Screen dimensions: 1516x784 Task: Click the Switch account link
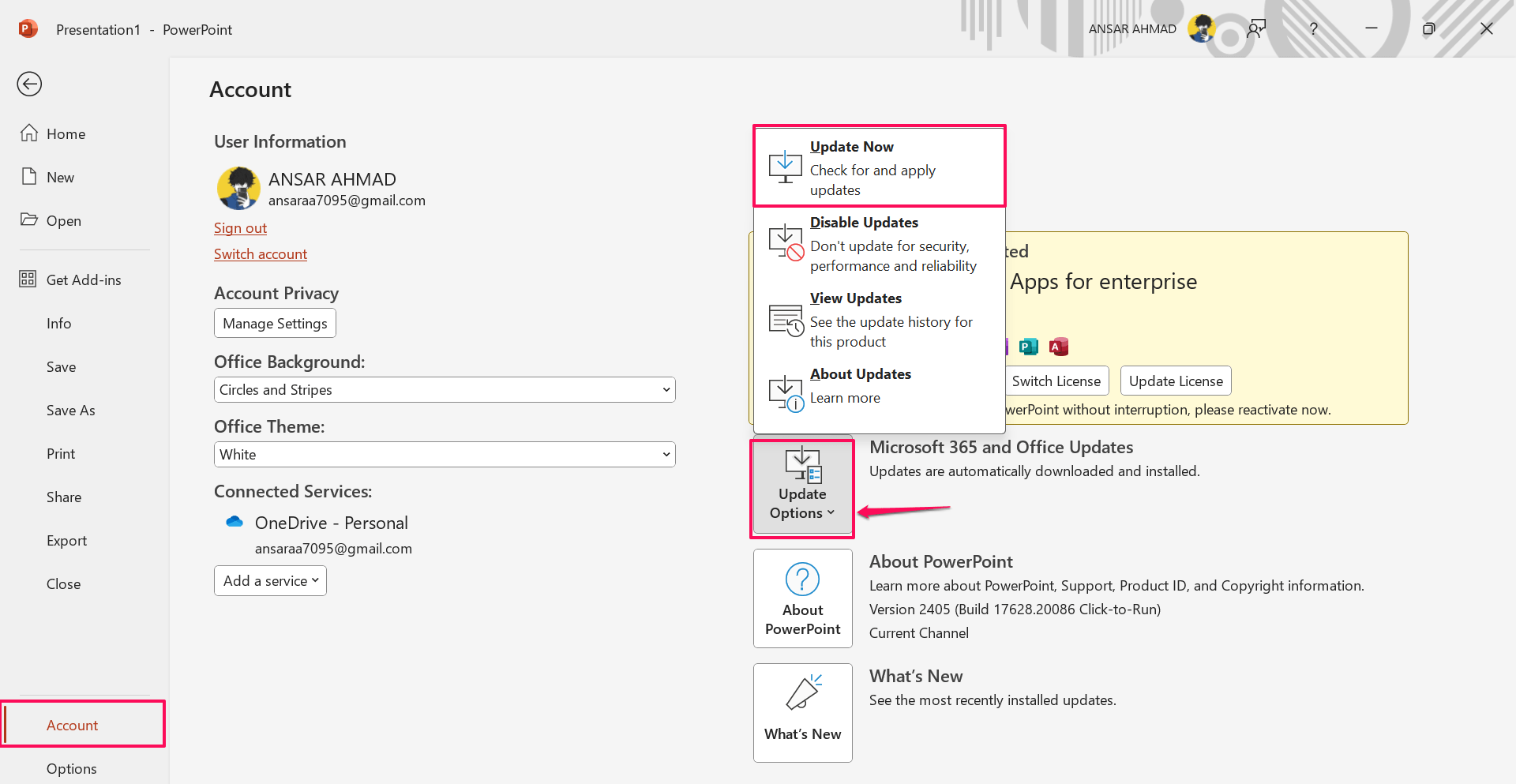(261, 253)
